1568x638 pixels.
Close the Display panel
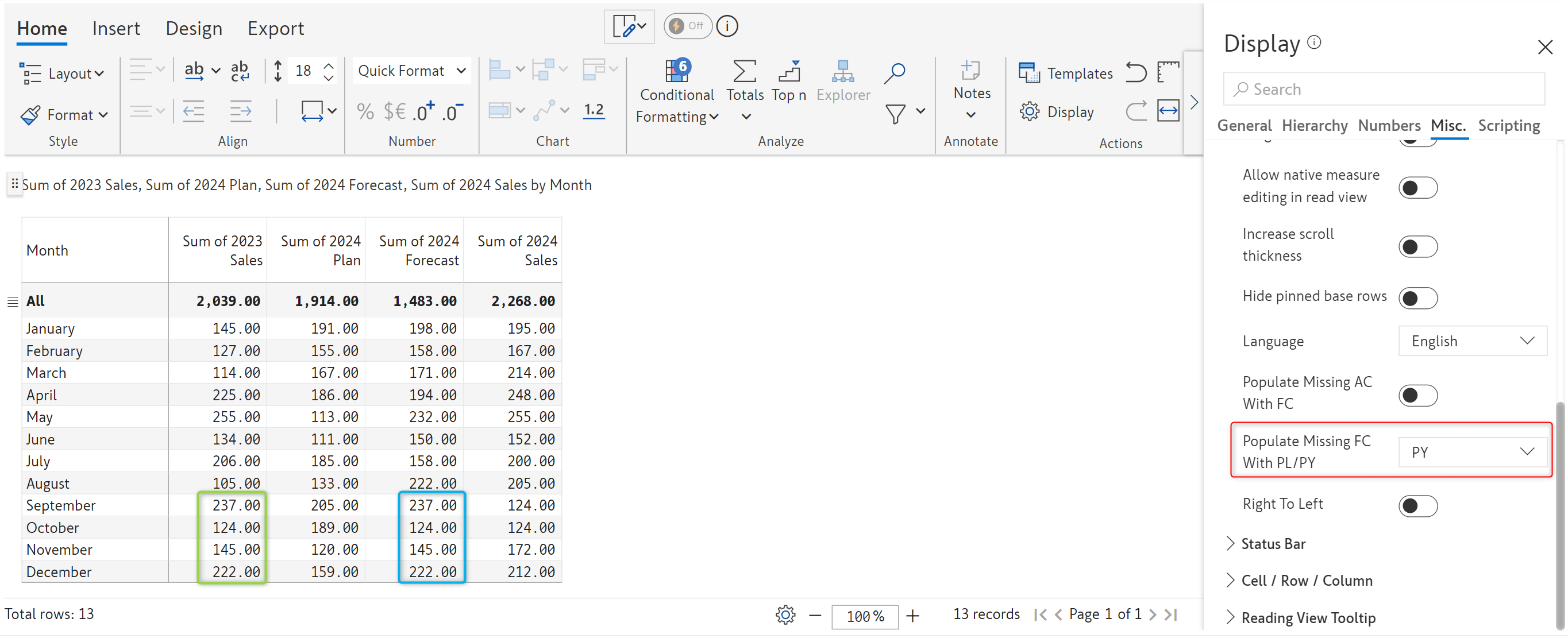click(x=1544, y=47)
